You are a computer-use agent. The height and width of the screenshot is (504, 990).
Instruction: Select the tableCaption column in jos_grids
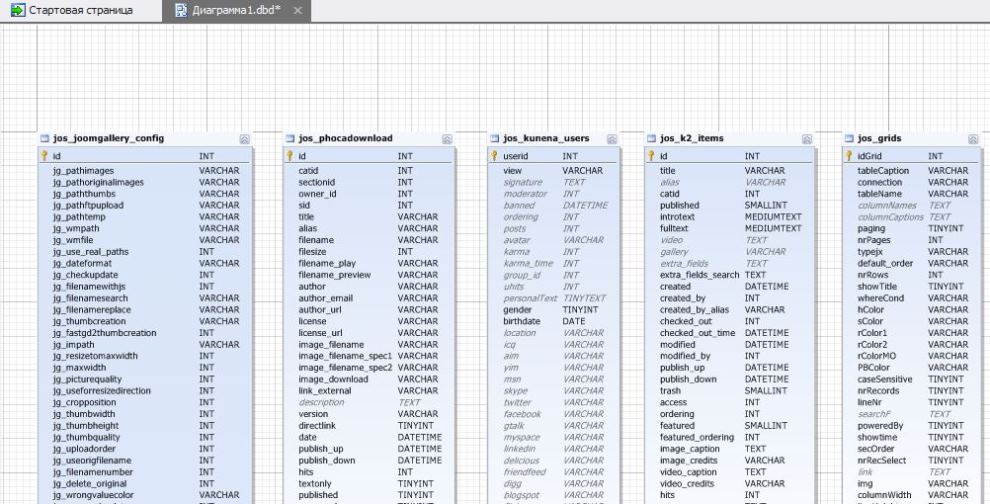(x=883, y=171)
